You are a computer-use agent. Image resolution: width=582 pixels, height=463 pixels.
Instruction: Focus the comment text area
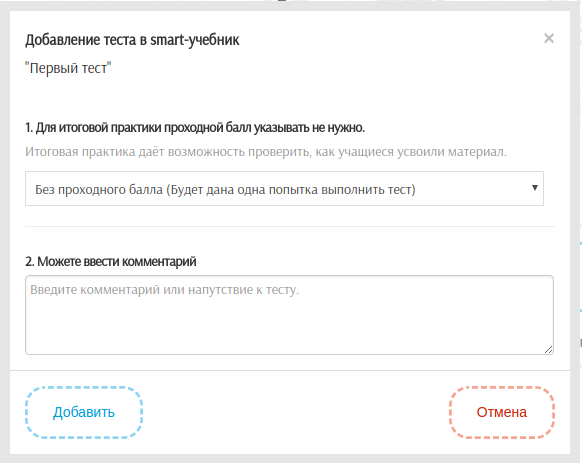(x=290, y=315)
